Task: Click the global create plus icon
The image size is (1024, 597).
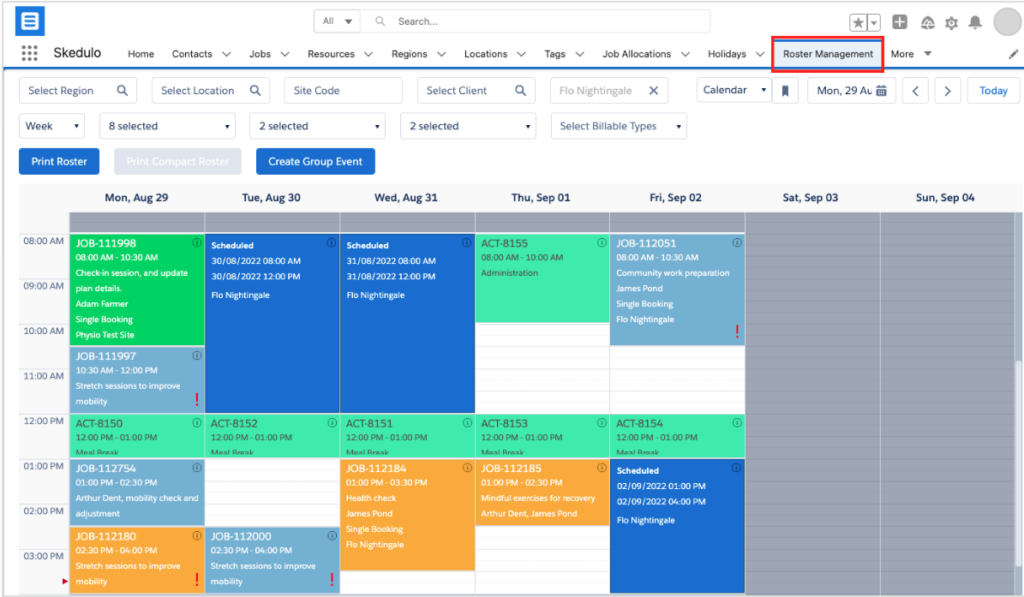Action: pyautogui.click(x=900, y=22)
